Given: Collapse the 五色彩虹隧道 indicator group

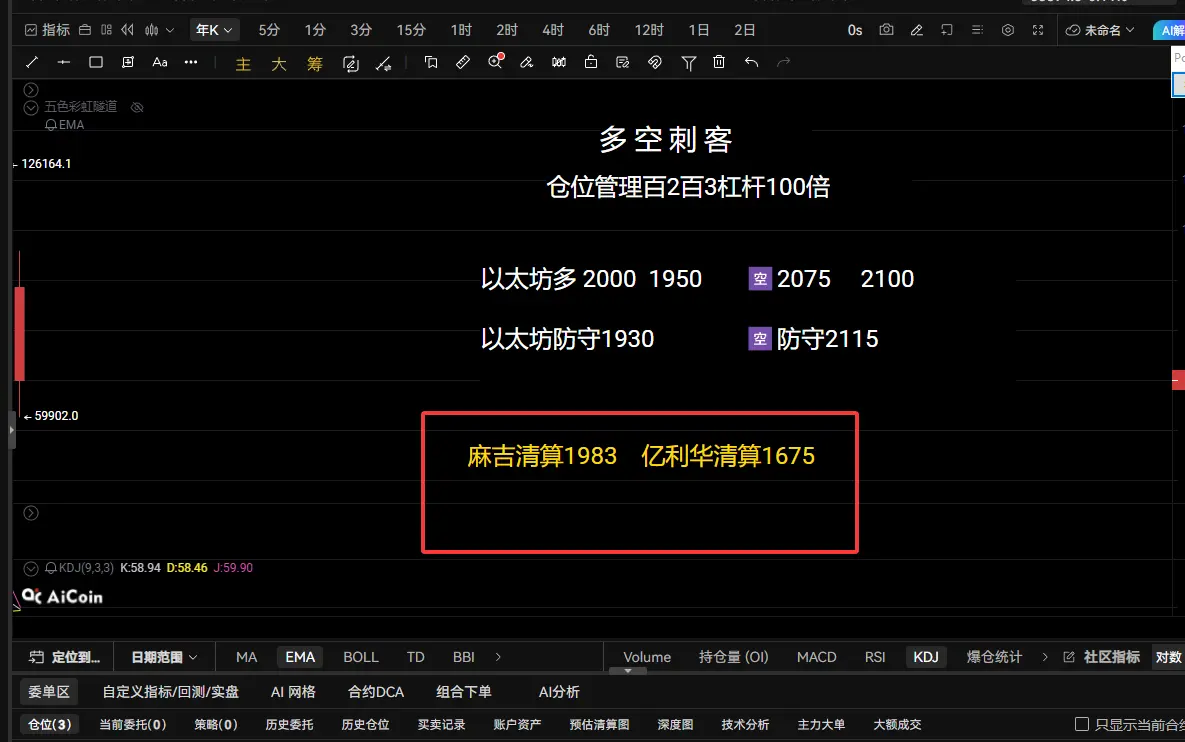Looking at the screenshot, I should tap(31, 107).
